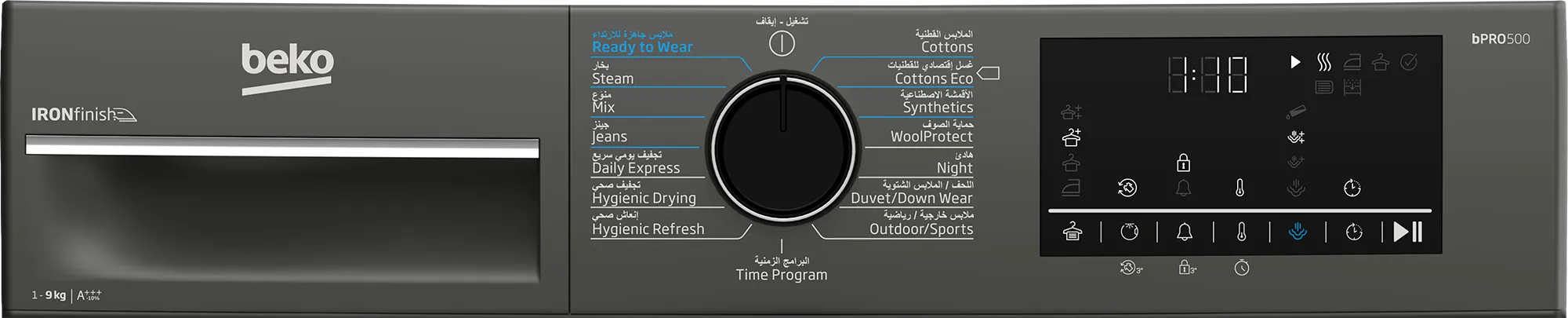Select the Cottons program
The height and width of the screenshot is (318, 1568).
(x=946, y=47)
